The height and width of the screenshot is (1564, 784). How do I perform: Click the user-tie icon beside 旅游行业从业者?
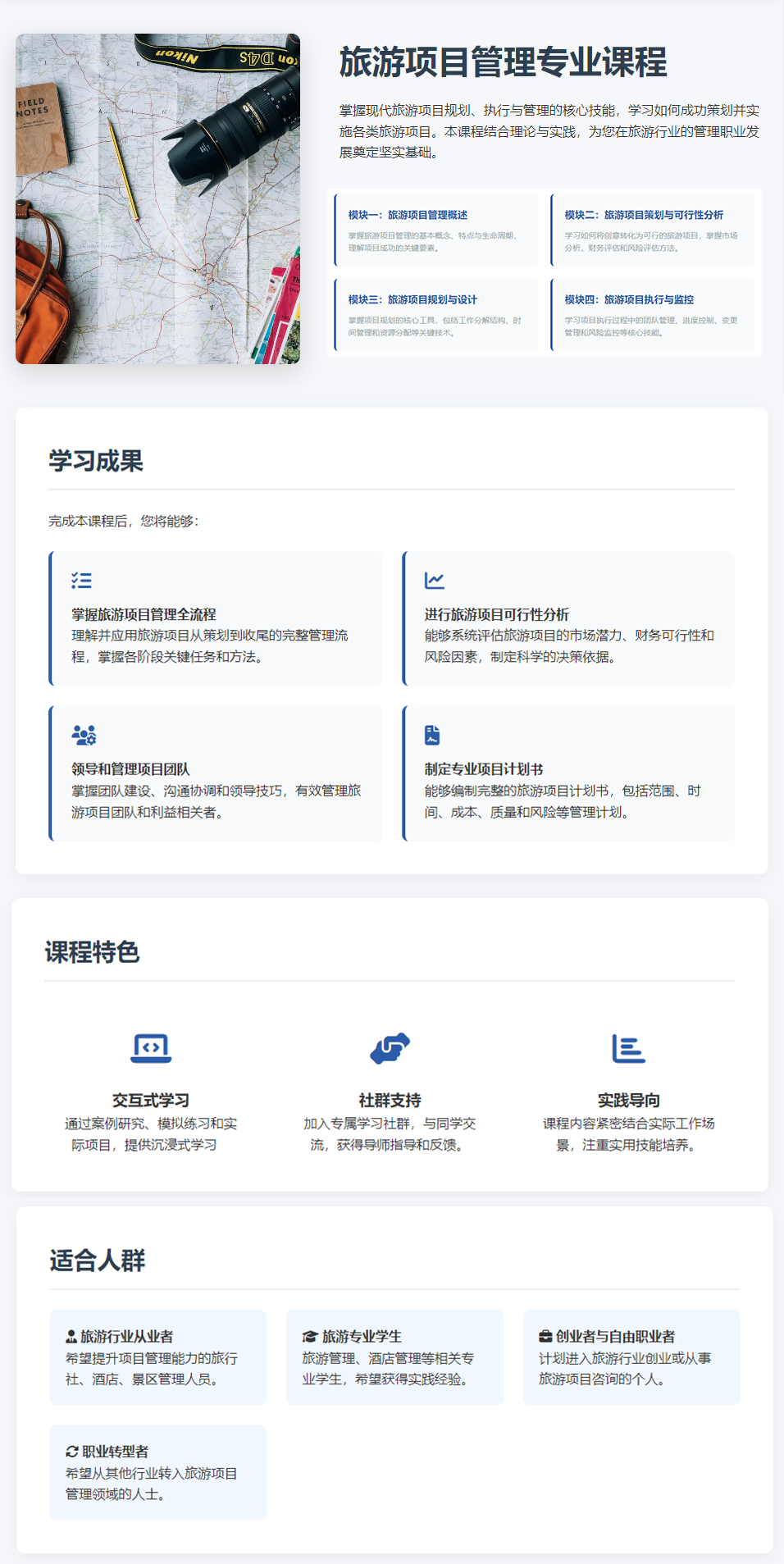(71, 1336)
